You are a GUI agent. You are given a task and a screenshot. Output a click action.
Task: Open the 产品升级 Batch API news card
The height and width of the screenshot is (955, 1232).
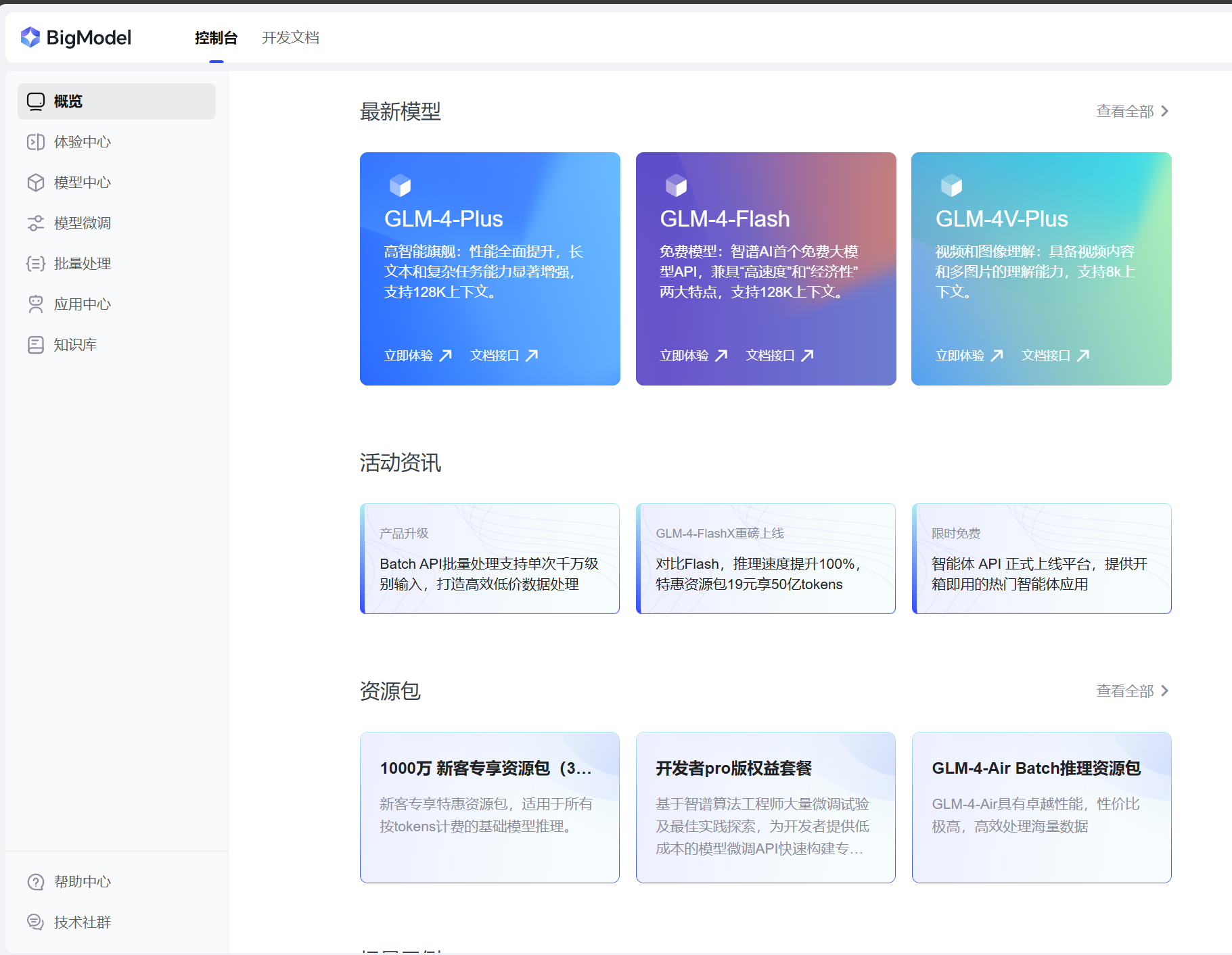490,559
